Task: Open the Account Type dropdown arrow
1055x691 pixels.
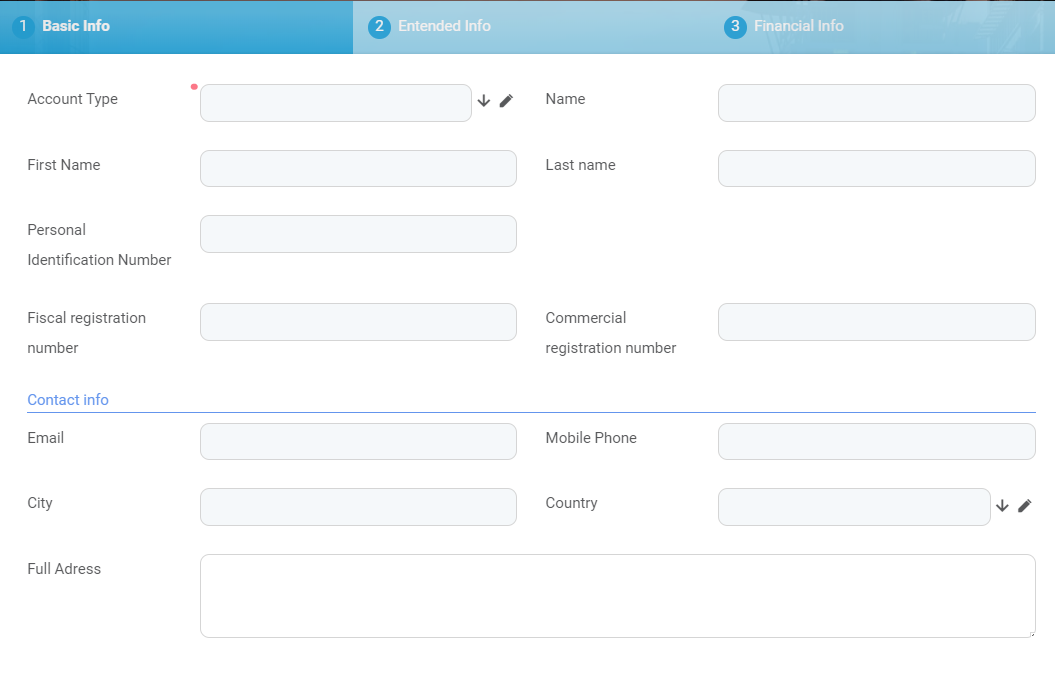Action: pos(484,101)
